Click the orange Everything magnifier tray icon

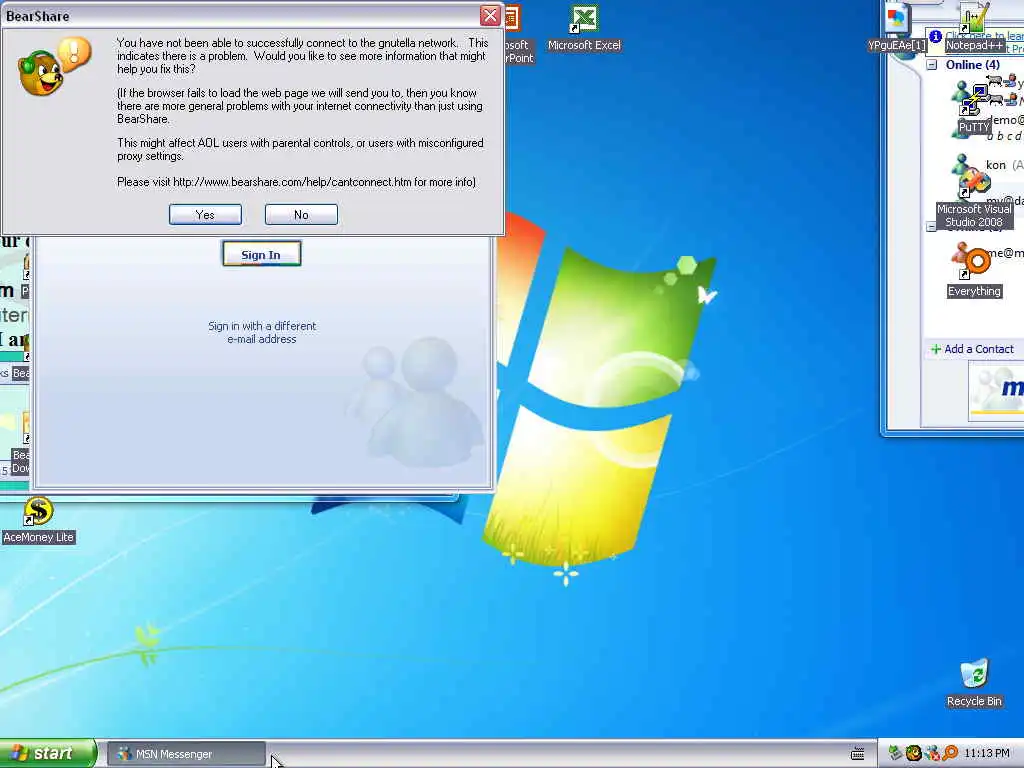(x=950, y=754)
